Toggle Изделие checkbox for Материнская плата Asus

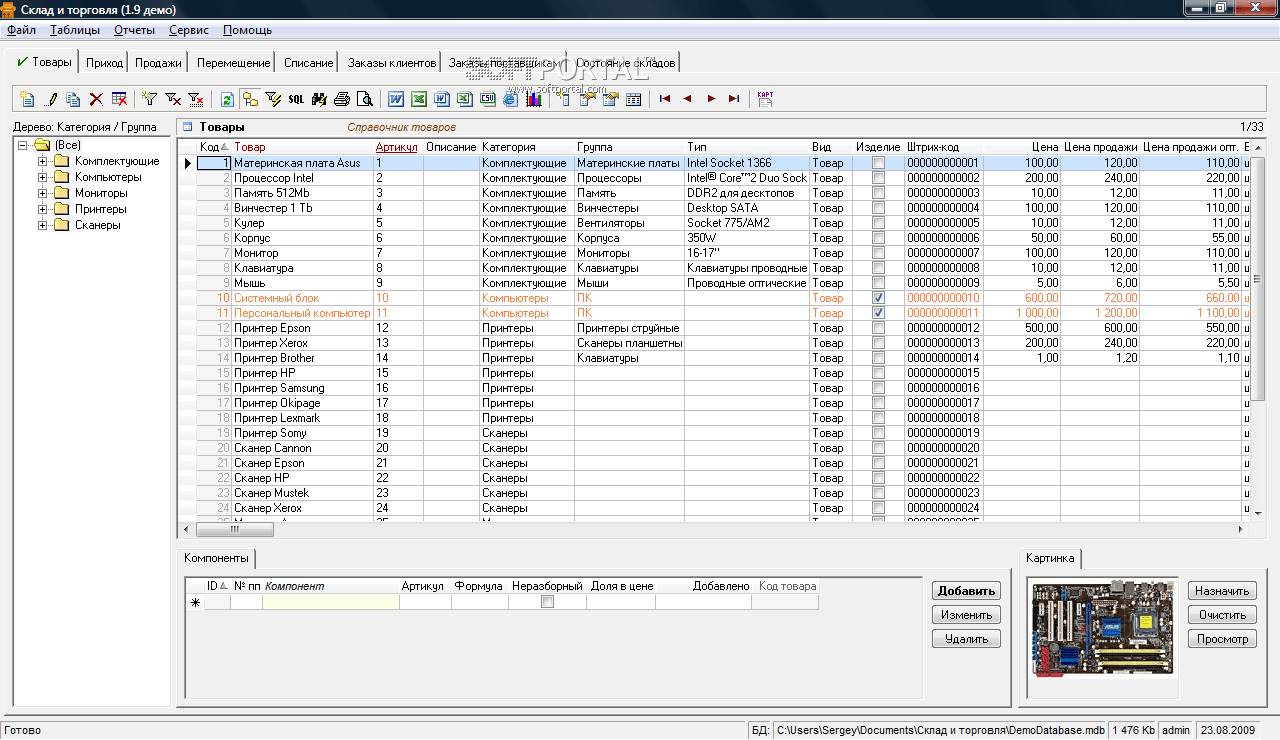click(x=878, y=163)
